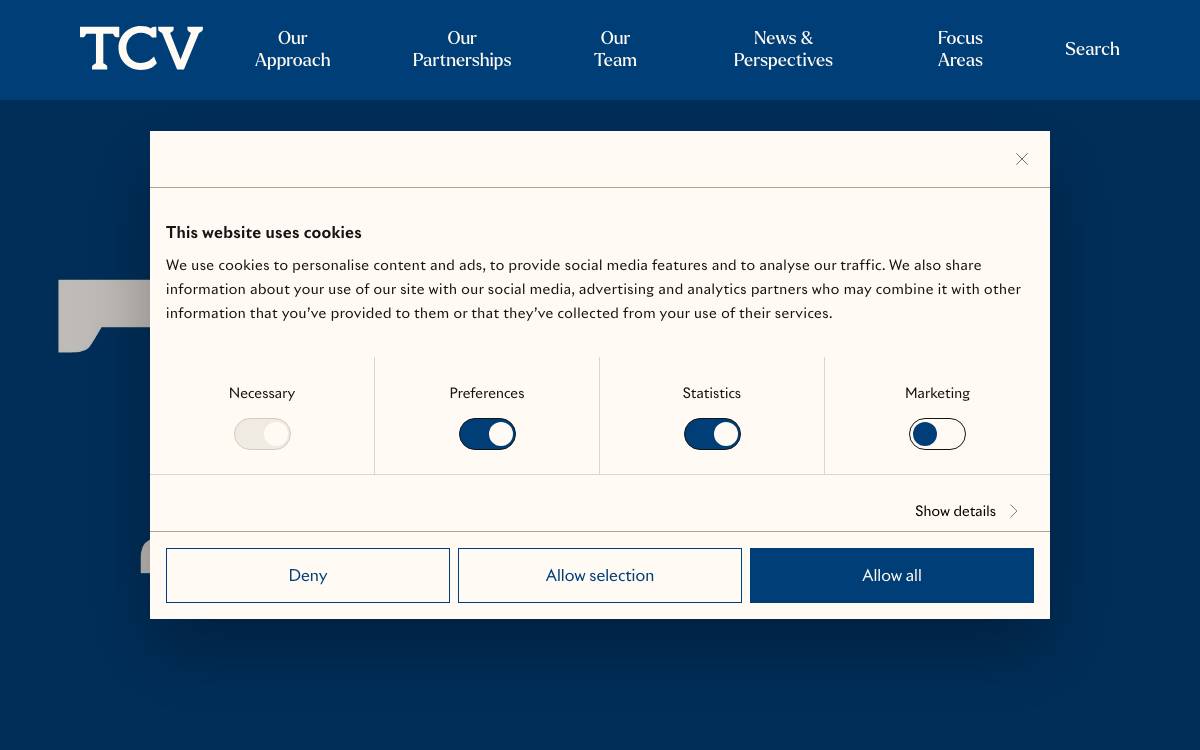1200x750 pixels.
Task: Disable the Preferences cookies switch
Action: point(487,434)
